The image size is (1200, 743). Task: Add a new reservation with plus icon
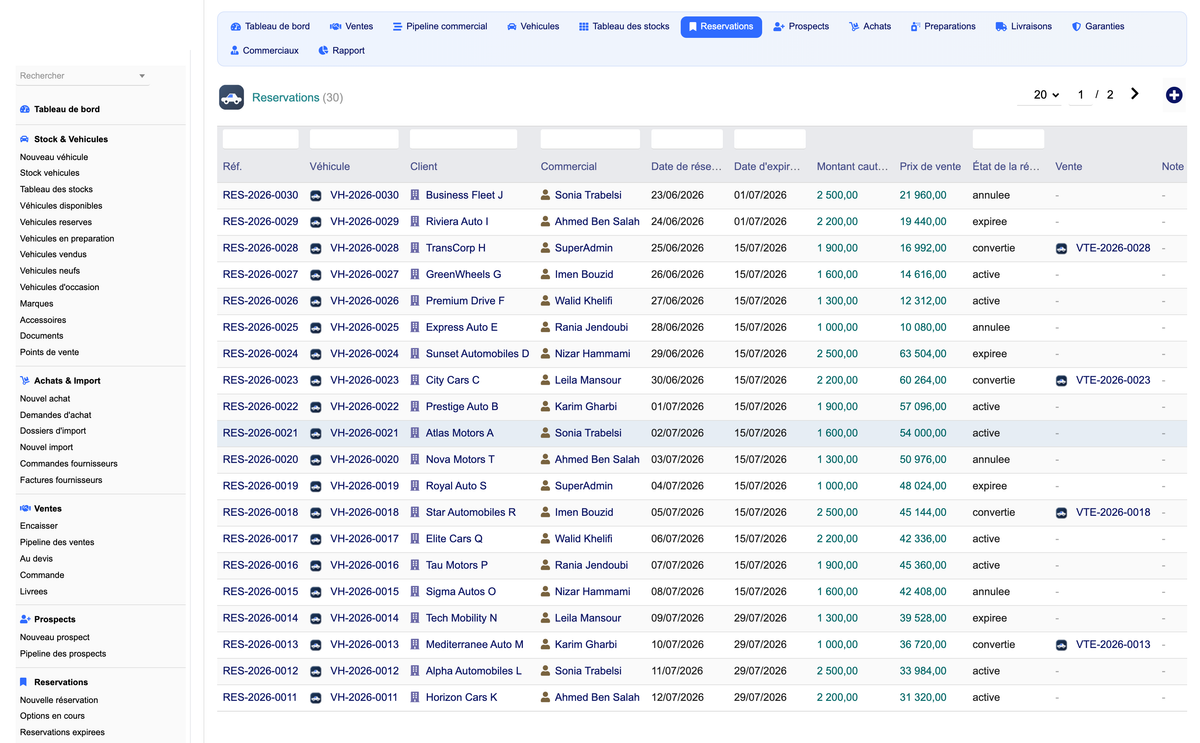click(x=1174, y=95)
